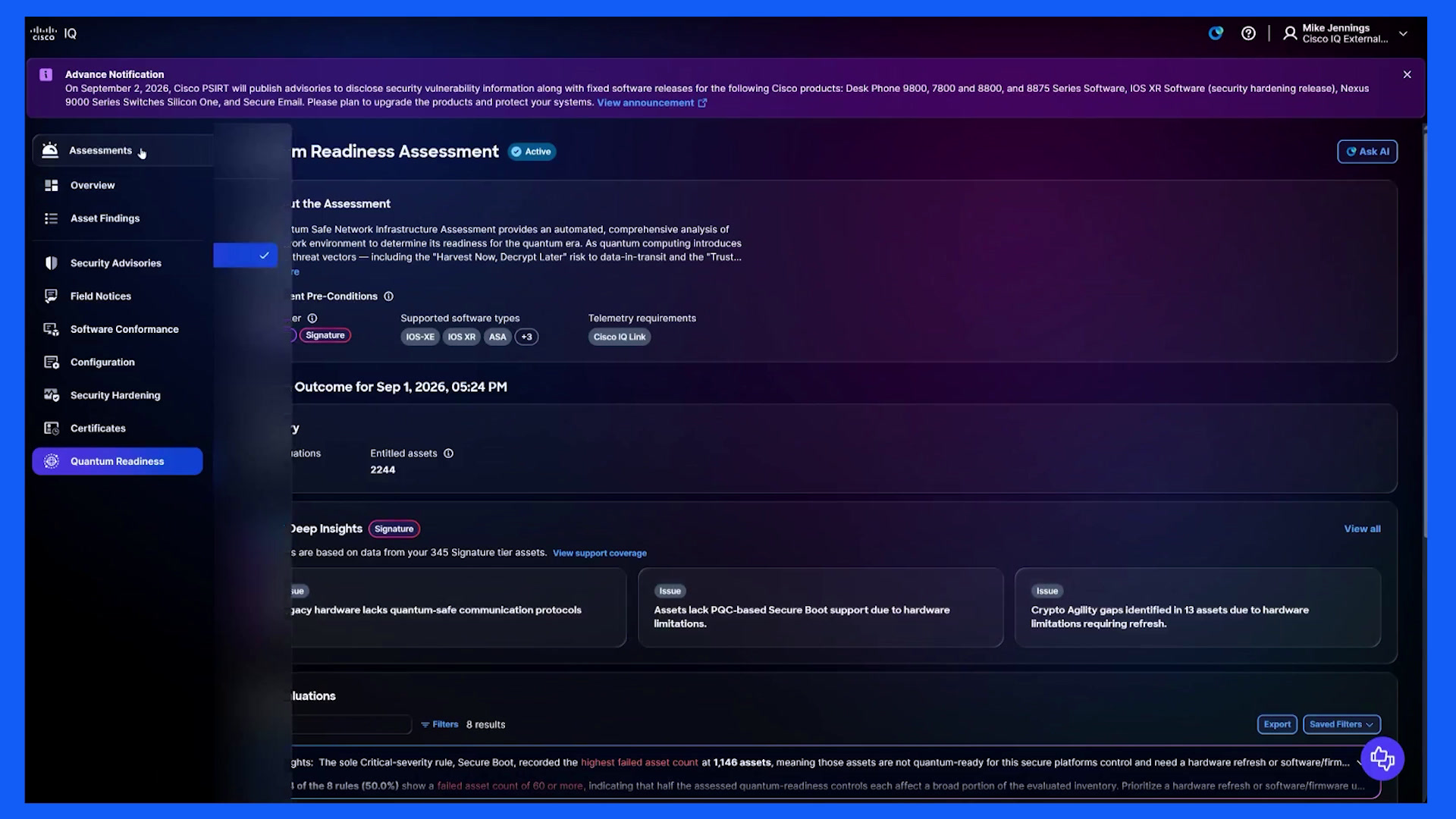
Task: Click the Active status badge
Action: point(532,152)
